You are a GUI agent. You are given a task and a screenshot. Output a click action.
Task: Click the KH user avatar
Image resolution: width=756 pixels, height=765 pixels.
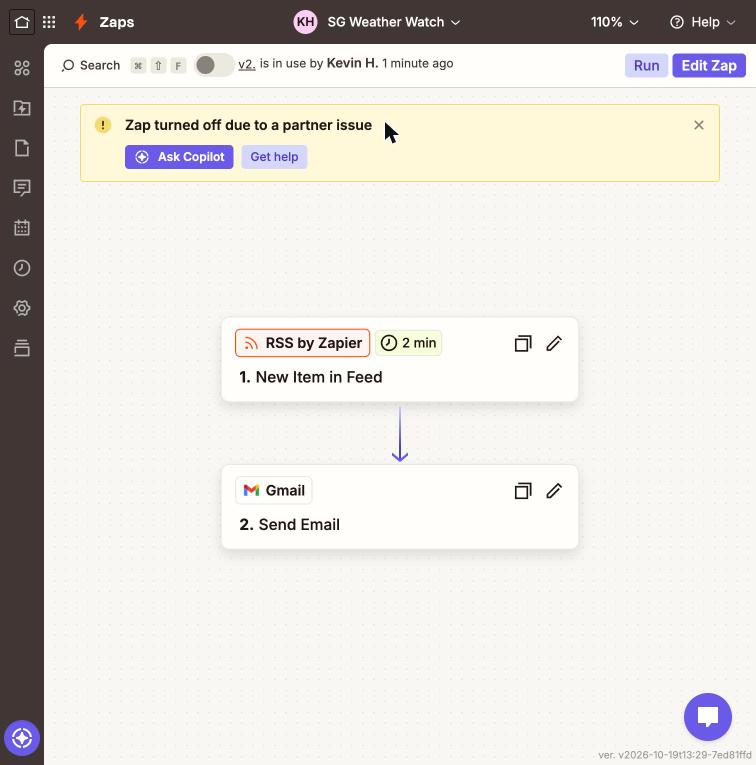pyautogui.click(x=305, y=22)
